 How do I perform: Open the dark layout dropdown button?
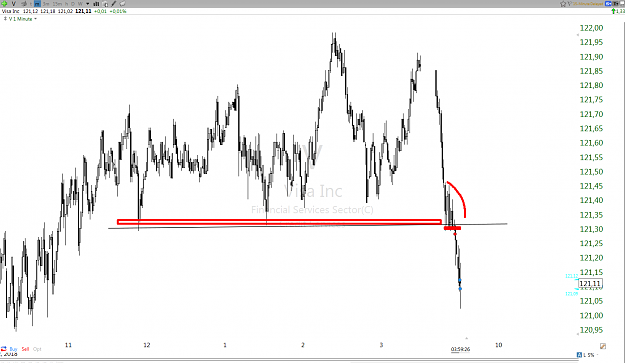tap(616, 4)
